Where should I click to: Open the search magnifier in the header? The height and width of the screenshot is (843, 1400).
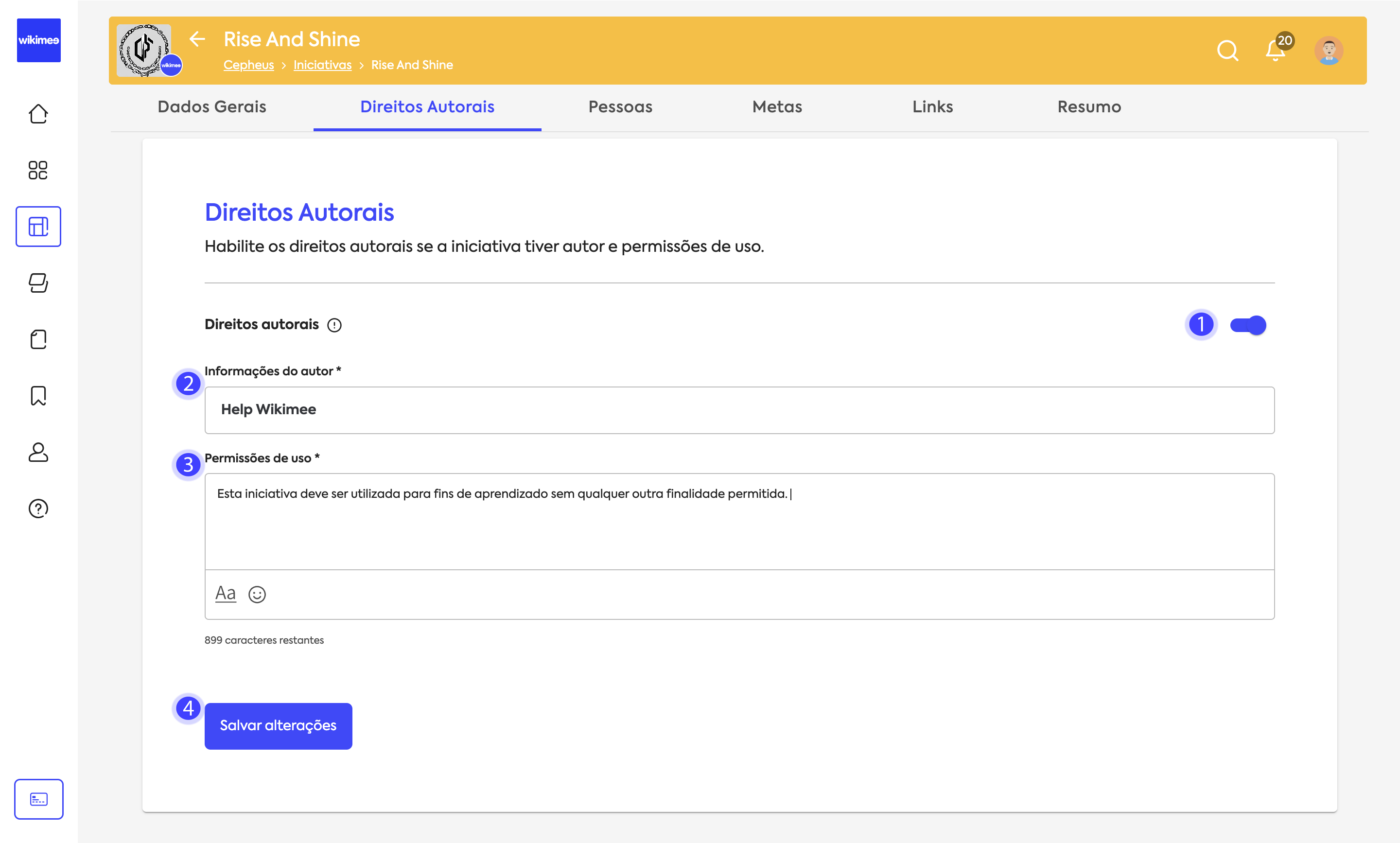pos(1227,51)
